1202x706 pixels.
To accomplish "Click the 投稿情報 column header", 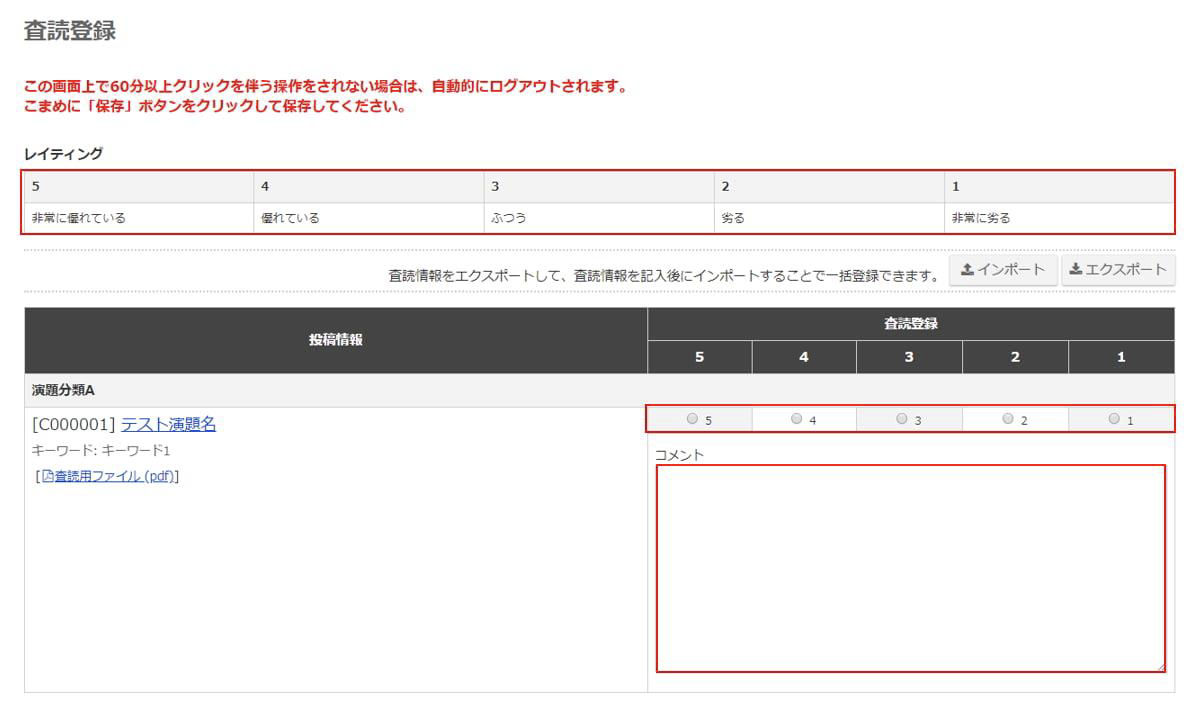I will point(335,340).
